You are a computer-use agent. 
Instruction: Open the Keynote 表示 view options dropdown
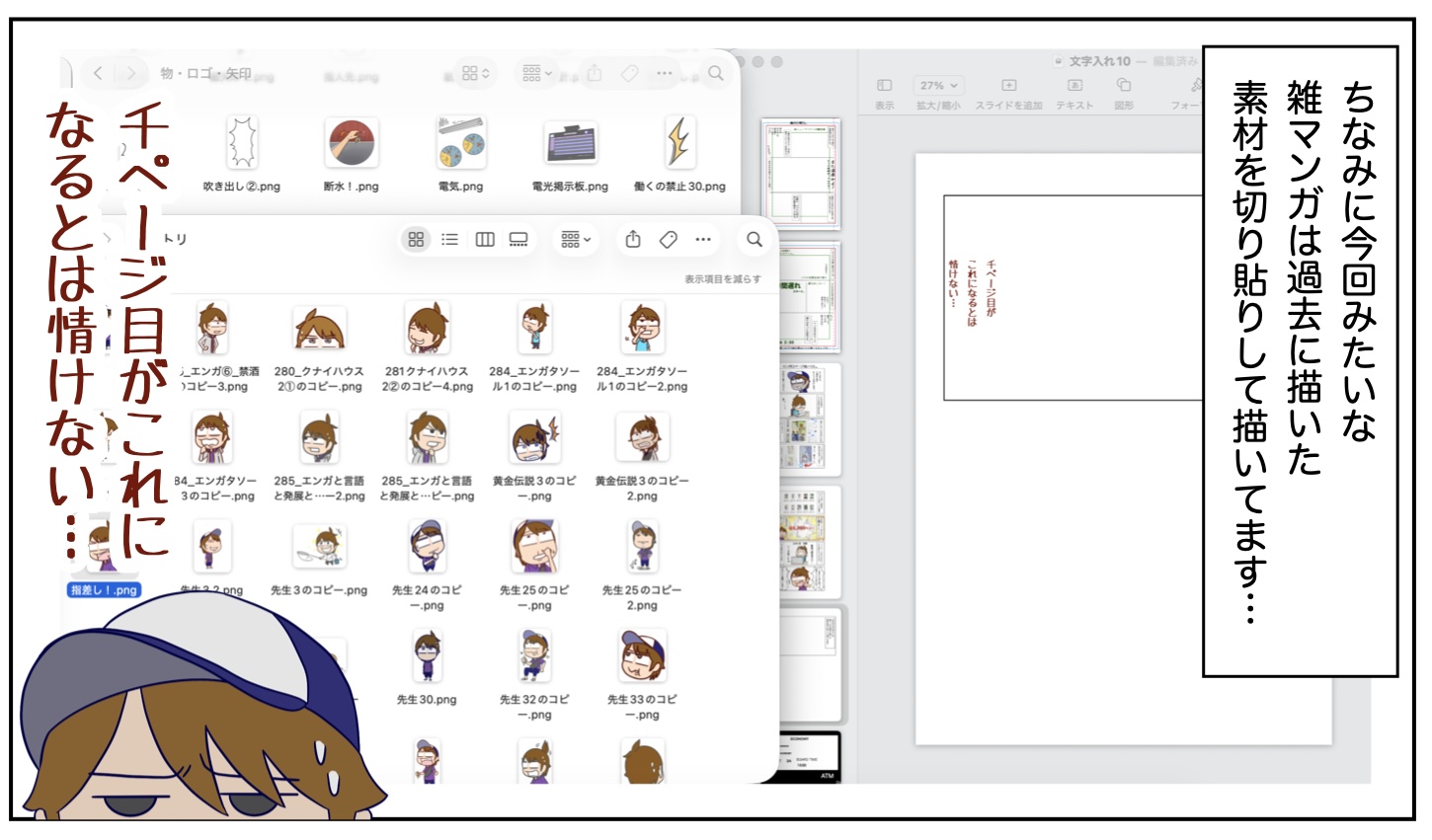point(884,86)
